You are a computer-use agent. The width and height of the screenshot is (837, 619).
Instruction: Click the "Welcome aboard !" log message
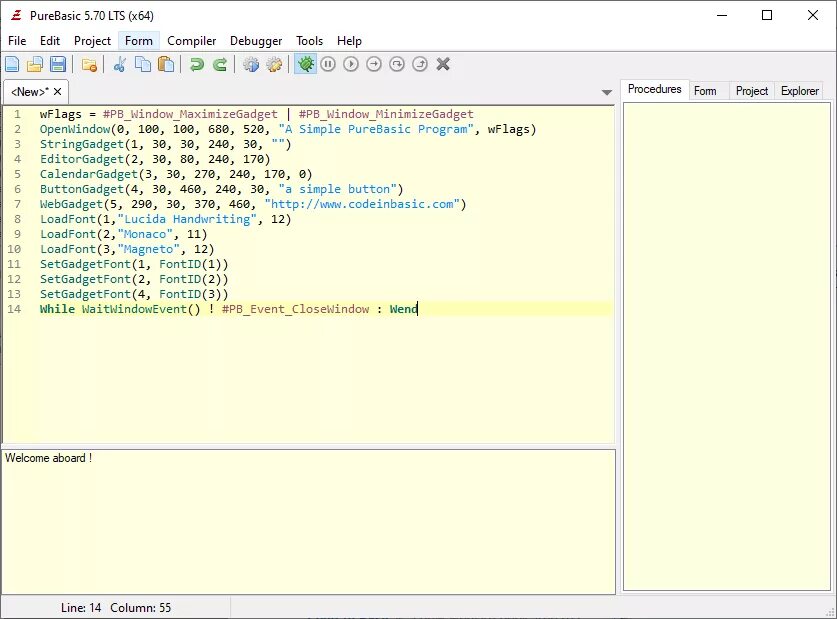pyautogui.click(x=49, y=458)
